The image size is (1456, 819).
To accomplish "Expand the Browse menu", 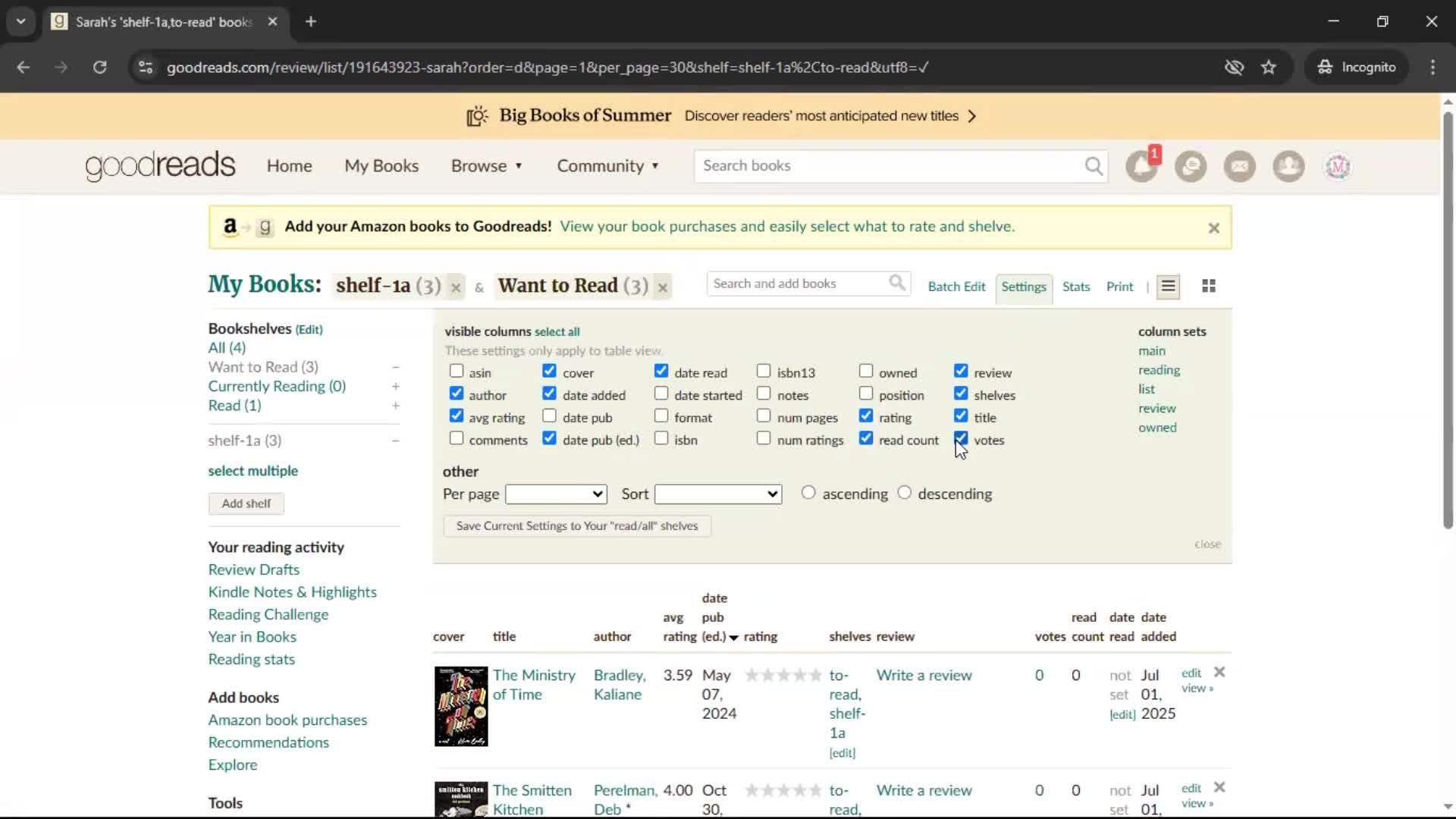I will [487, 166].
